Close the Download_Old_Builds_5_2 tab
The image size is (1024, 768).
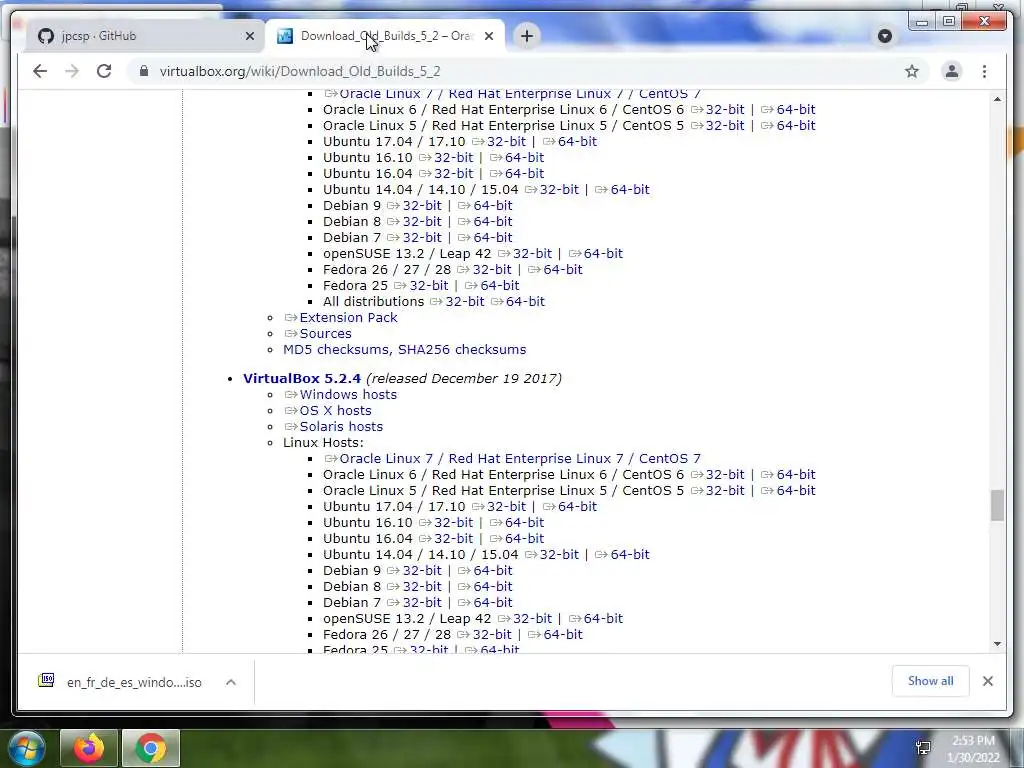(488, 36)
